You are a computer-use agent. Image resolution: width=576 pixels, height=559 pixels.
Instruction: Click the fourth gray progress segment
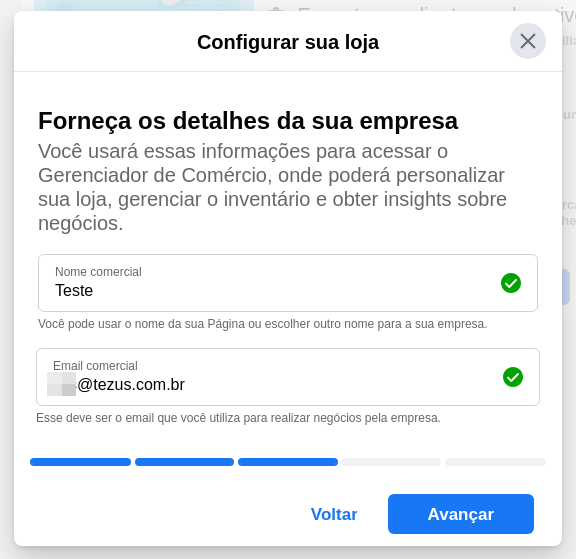pyautogui.click(x=391, y=462)
